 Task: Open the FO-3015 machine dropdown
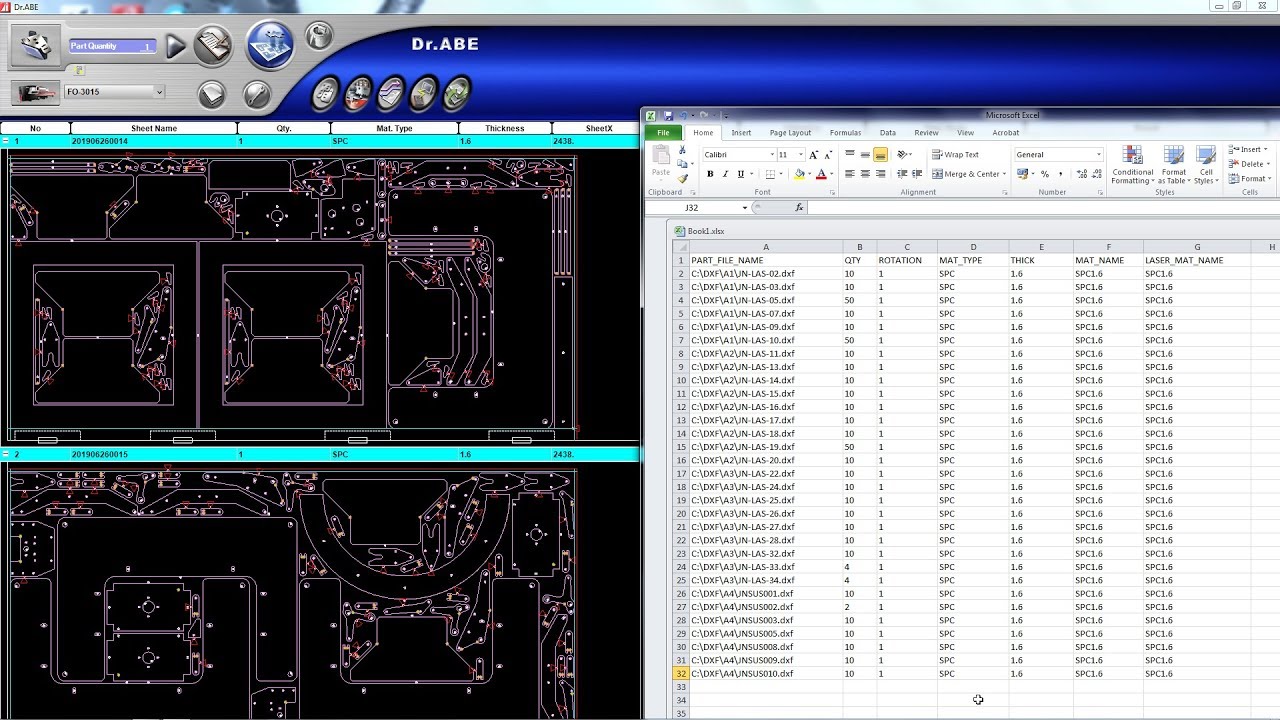tap(159, 92)
